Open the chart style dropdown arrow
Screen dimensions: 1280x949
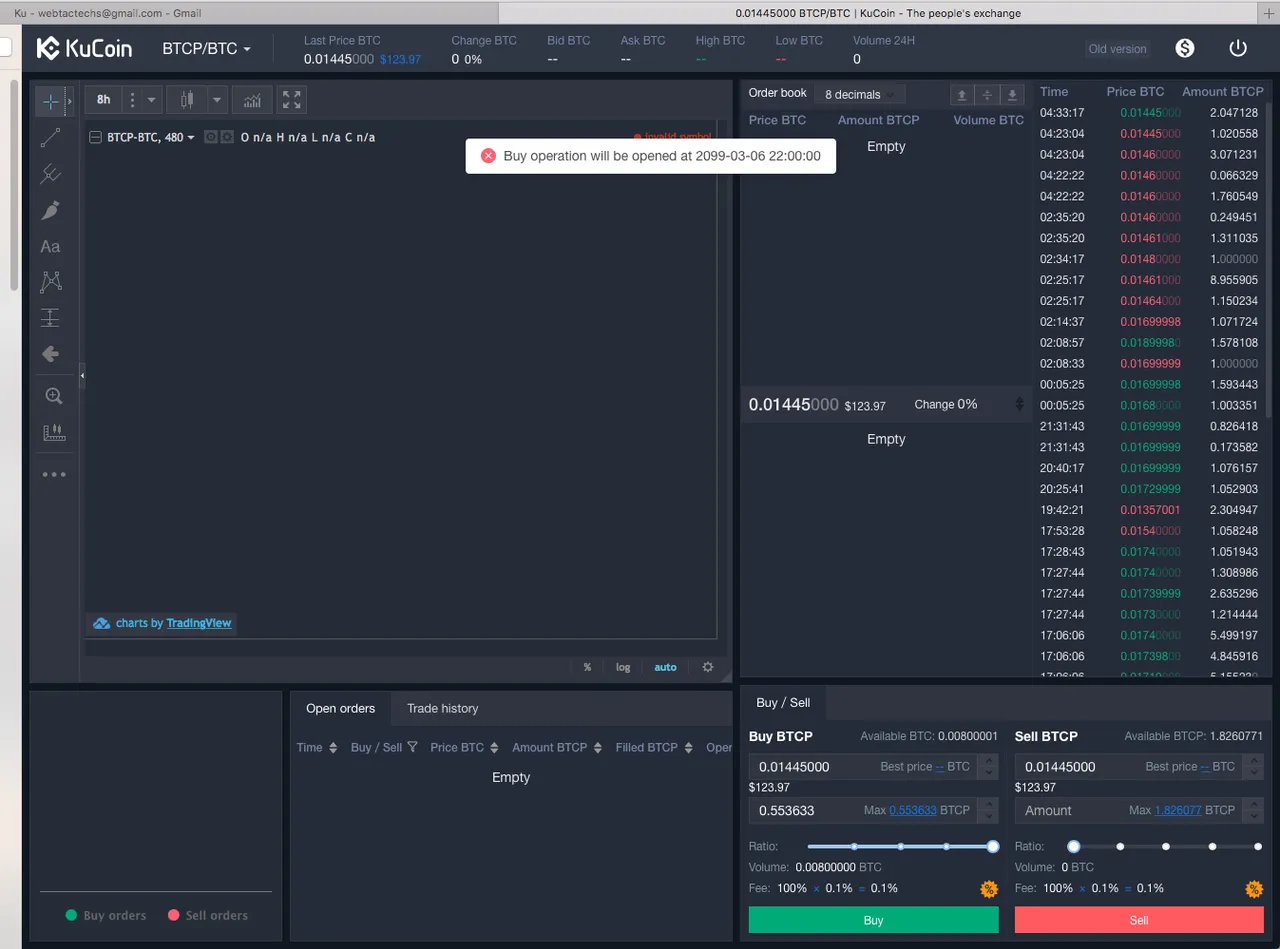coord(217,100)
